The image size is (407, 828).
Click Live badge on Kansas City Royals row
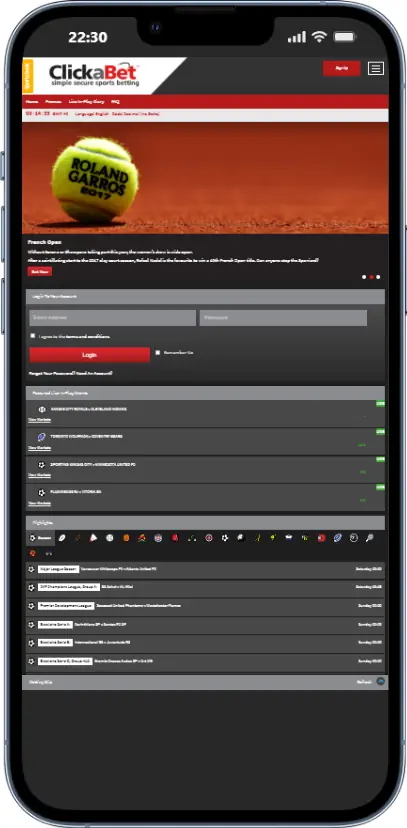tap(380, 403)
